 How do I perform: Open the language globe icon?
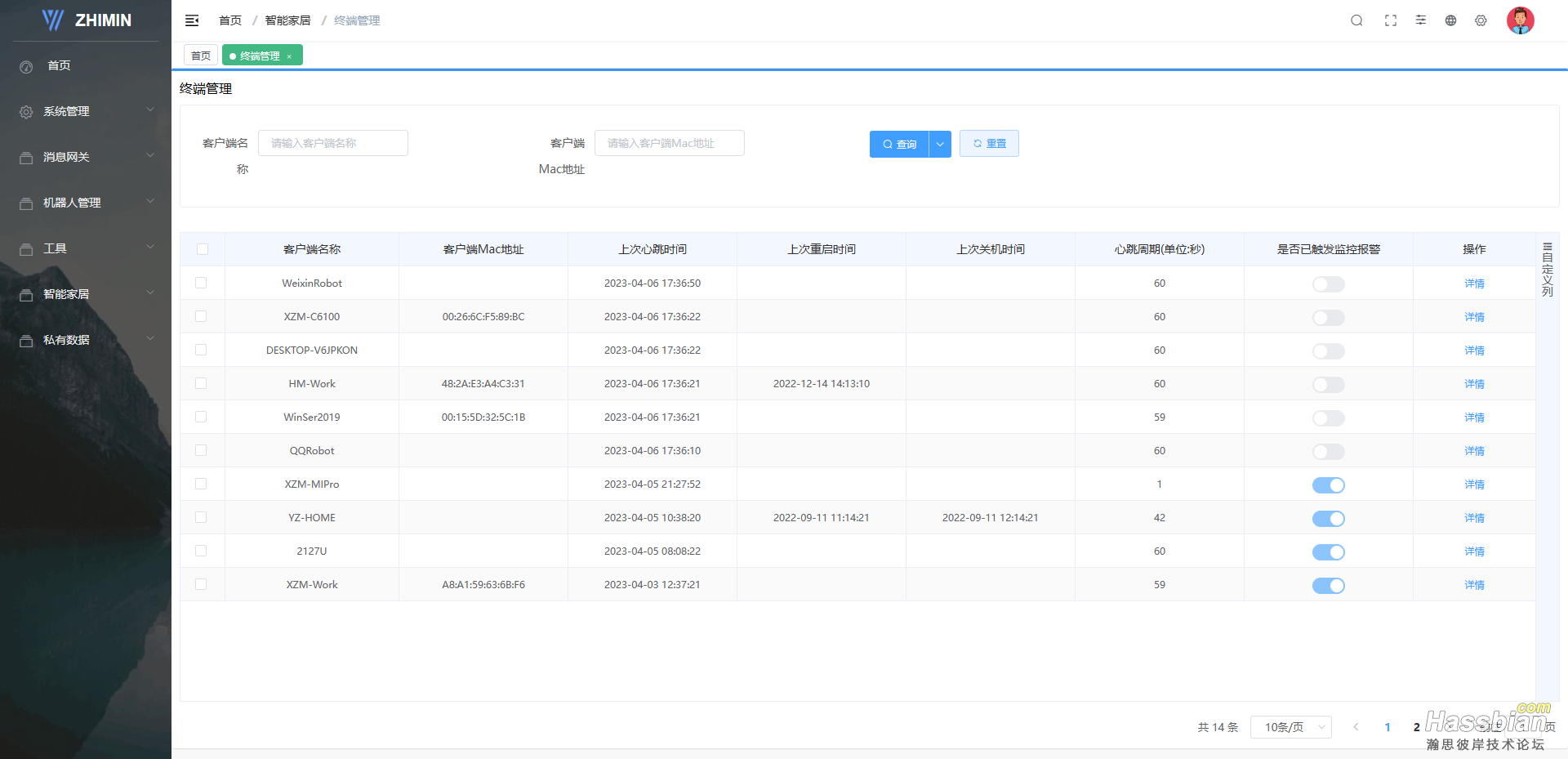[1450, 20]
